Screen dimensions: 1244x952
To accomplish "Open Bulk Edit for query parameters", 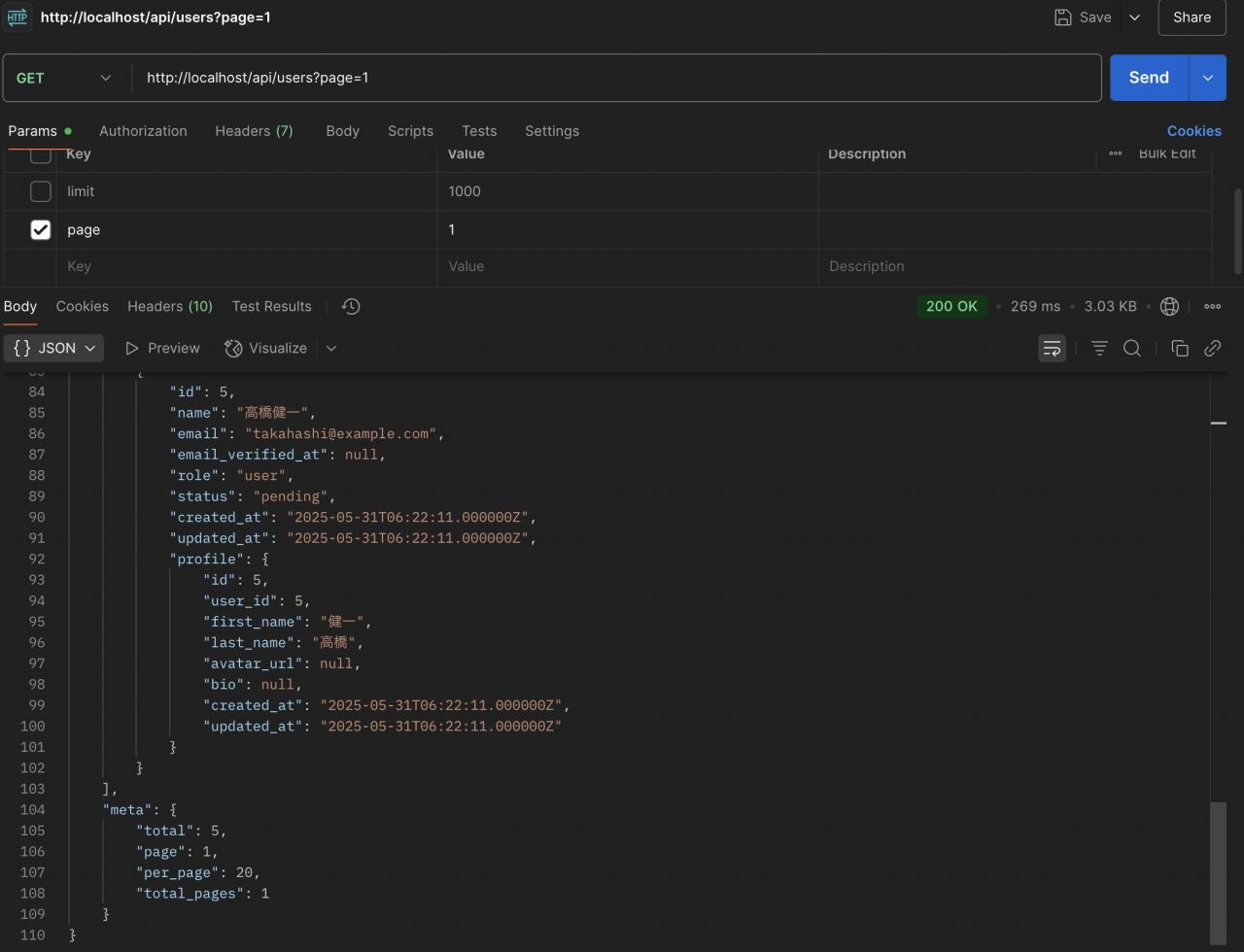I will [1167, 153].
